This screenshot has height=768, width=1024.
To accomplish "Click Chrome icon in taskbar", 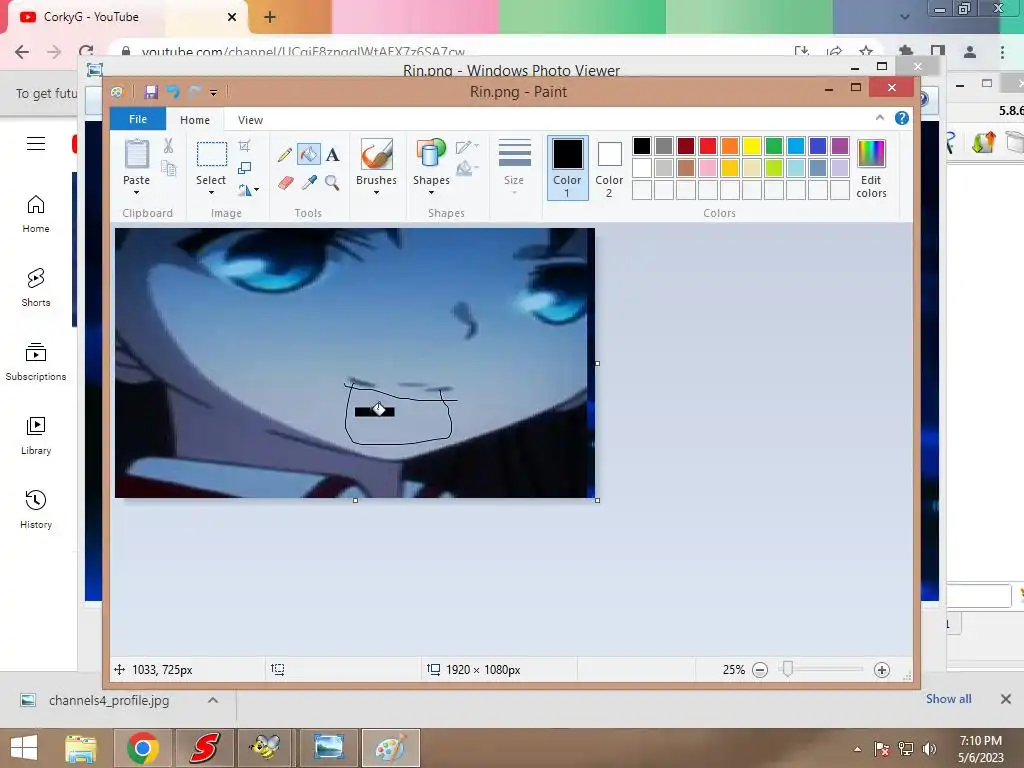I will tap(143, 748).
